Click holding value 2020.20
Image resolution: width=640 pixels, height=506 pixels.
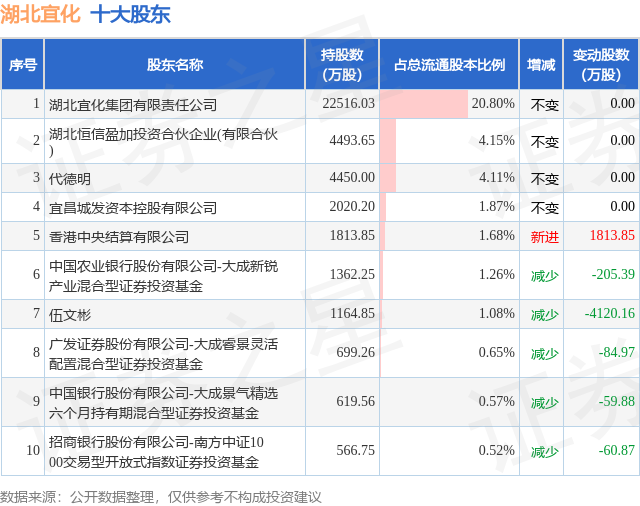coord(352,206)
